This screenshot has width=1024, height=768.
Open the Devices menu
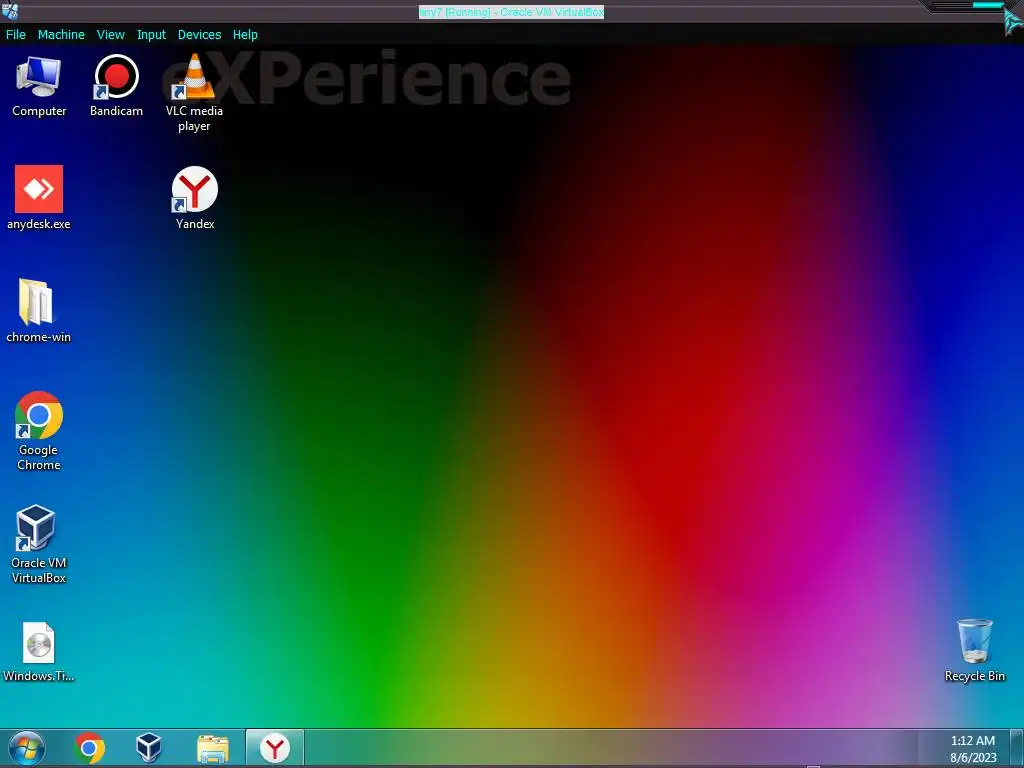pos(199,35)
